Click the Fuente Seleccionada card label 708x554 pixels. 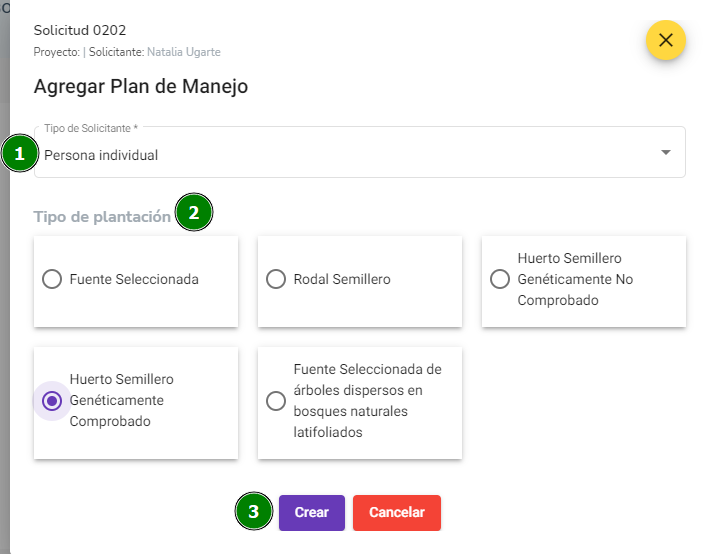point(134,279)
